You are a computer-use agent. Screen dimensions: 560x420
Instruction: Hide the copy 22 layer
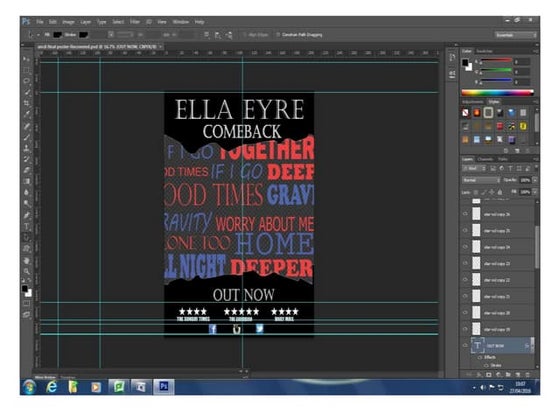(x=465, y=280)
